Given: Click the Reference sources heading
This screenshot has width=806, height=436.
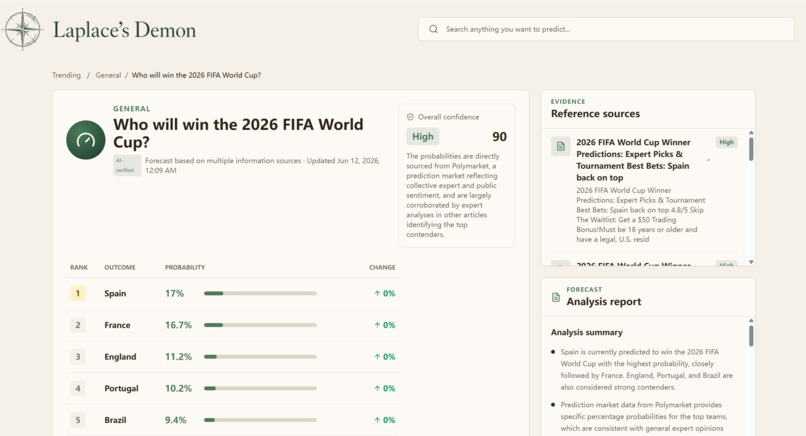Looking at the screenshot, I should (x=595, y=114).
